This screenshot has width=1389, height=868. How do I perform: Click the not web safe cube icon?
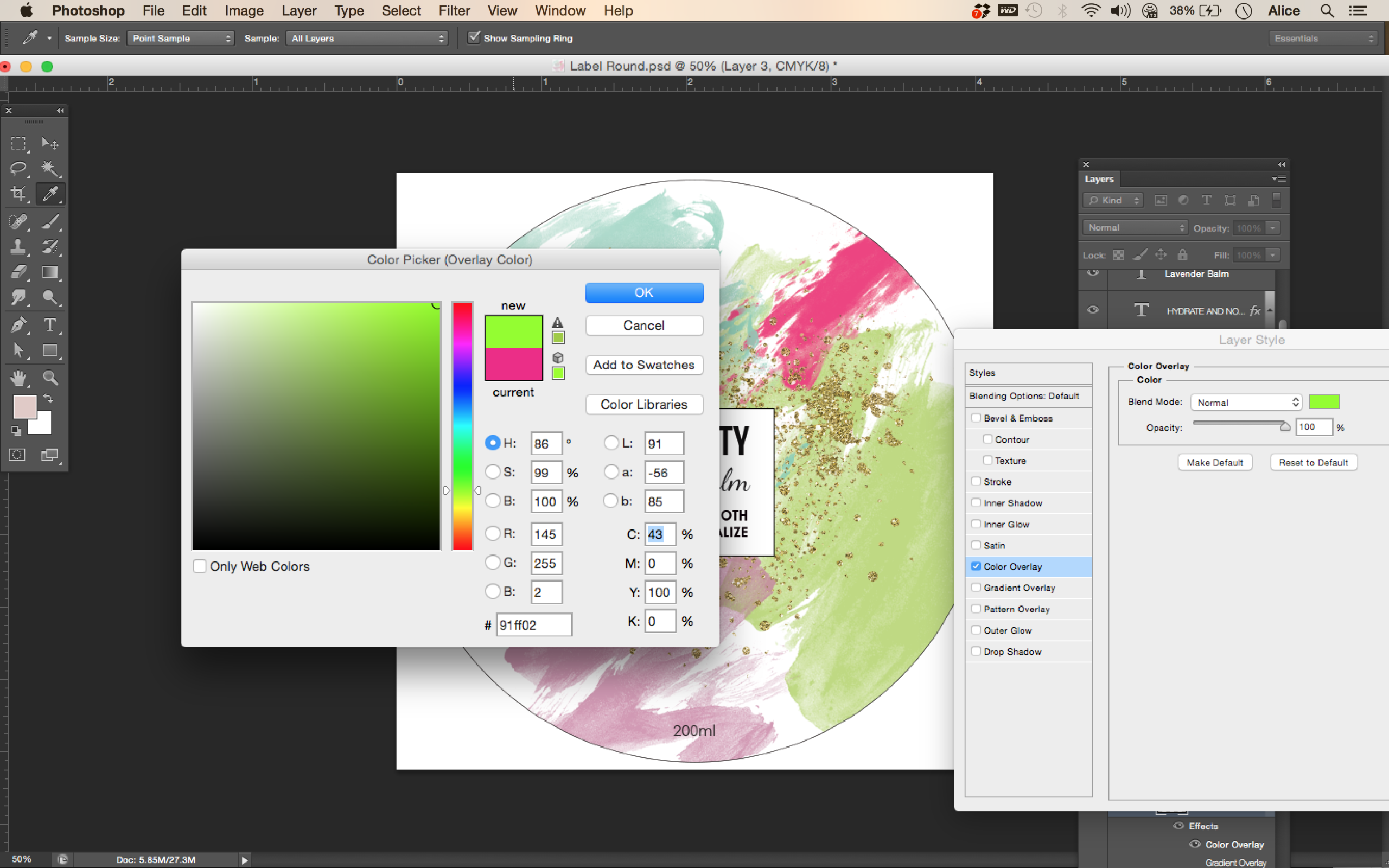pyautogui.click(x=557, y=358)
